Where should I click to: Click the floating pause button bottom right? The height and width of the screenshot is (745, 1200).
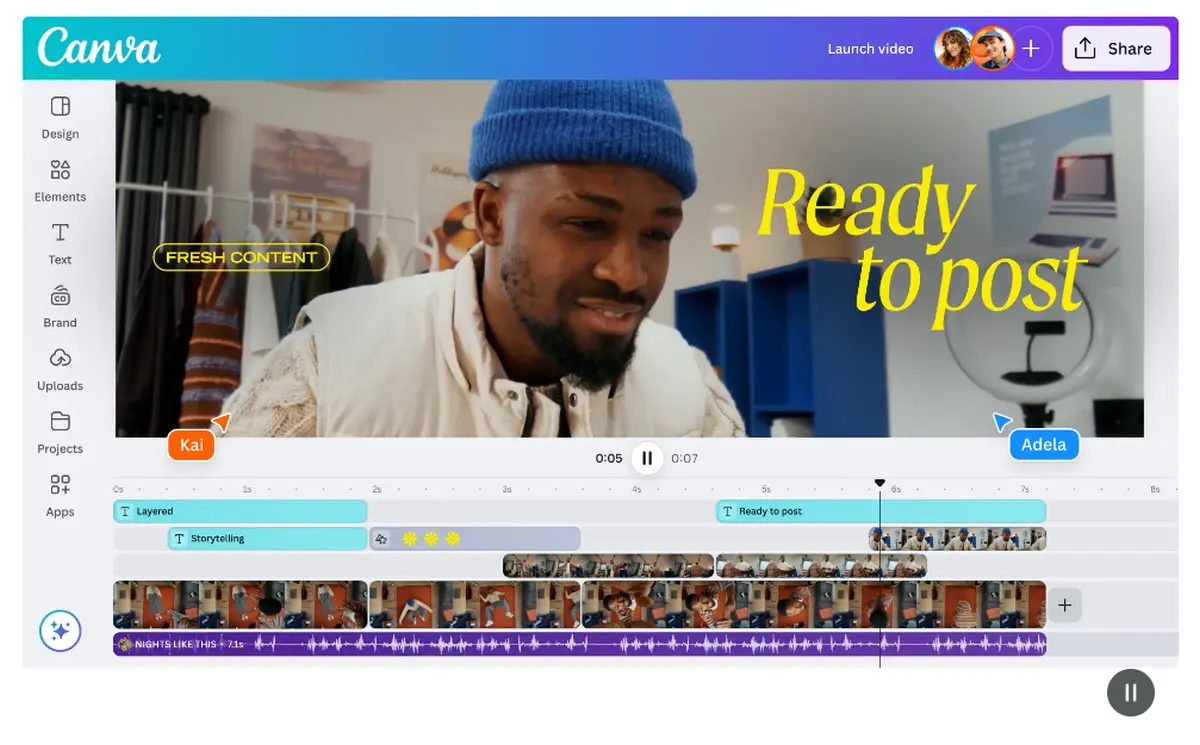[x=1130, y=692]
